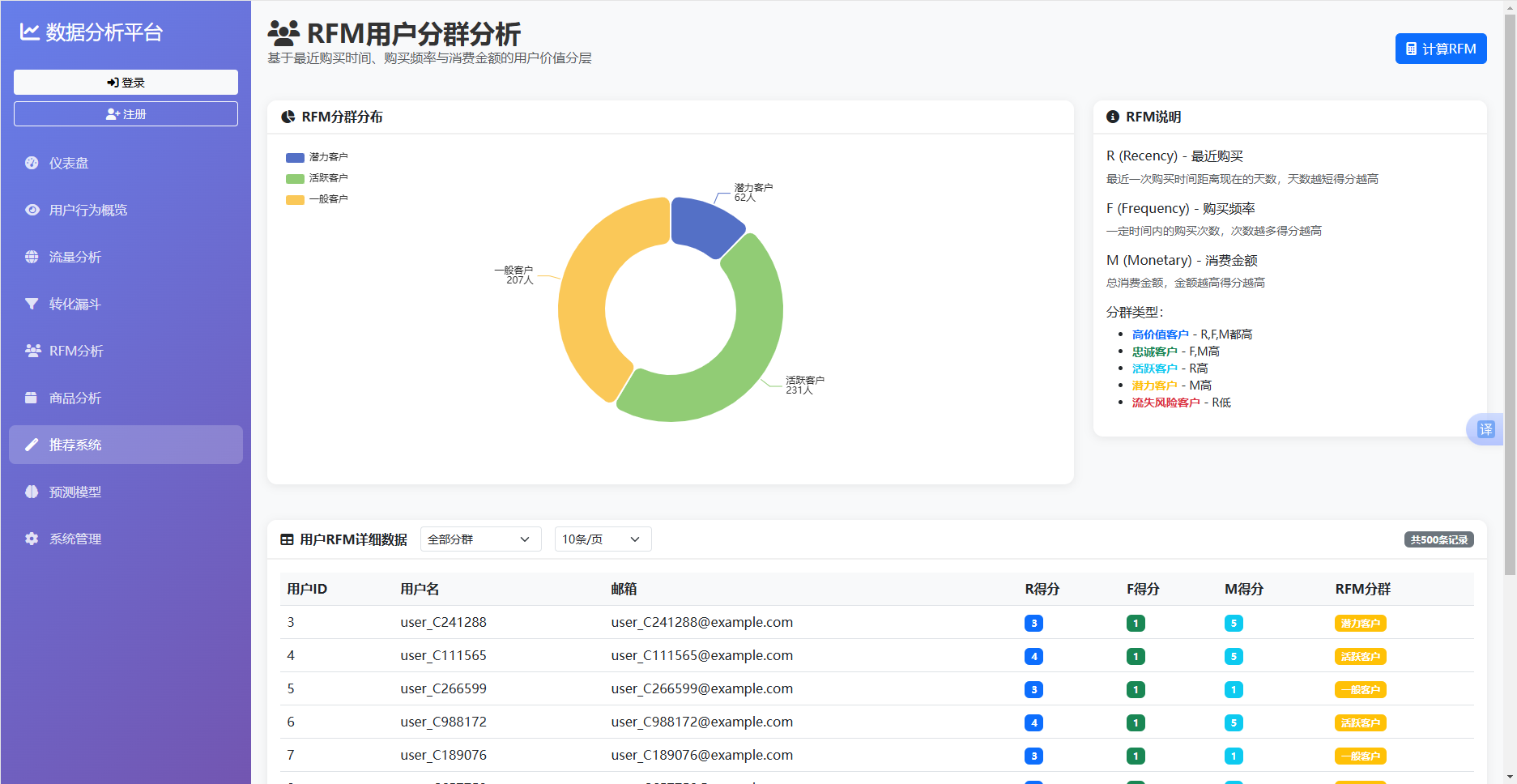Click the 注册 button

click(x=126, y=114)
